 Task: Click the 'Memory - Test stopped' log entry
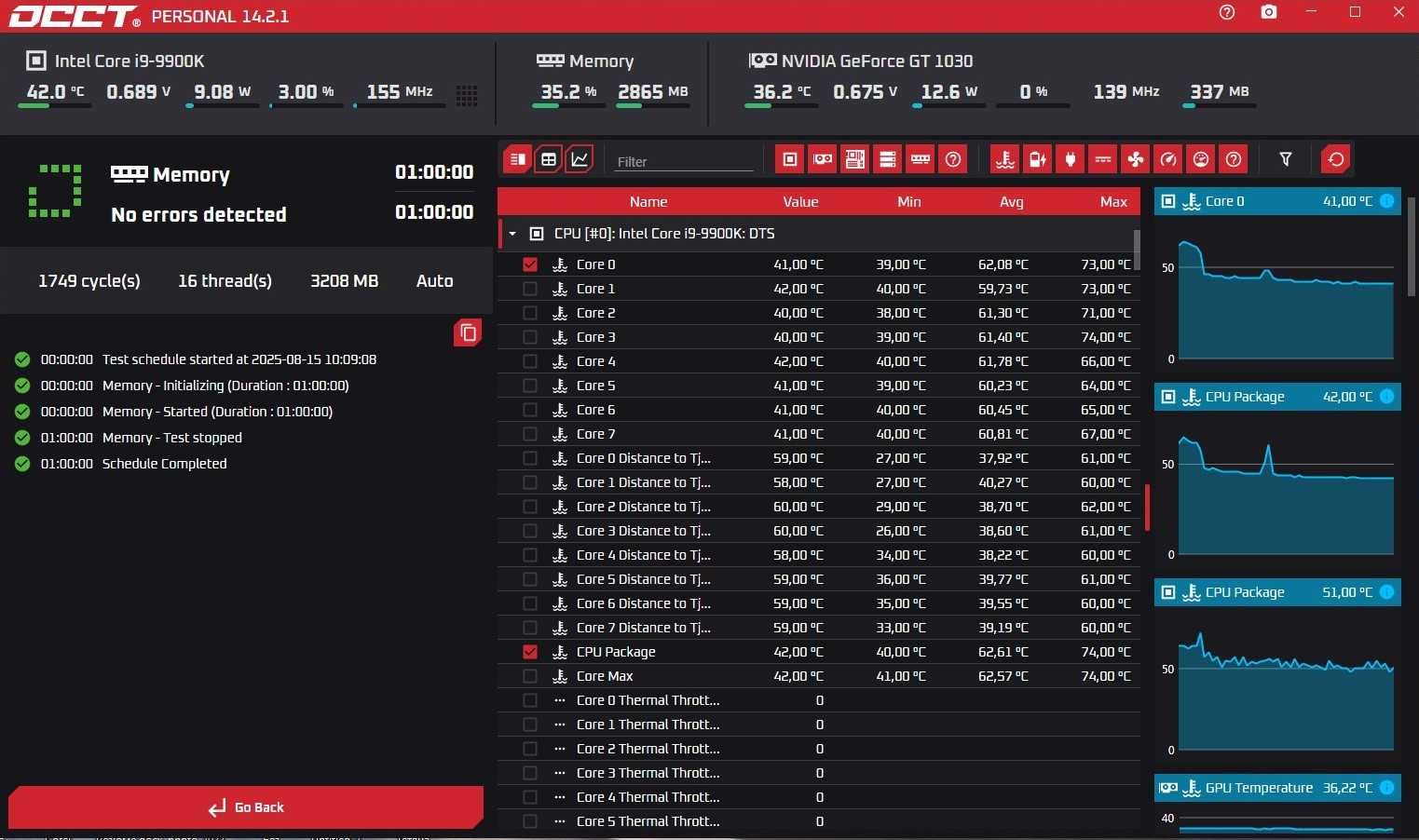click(171, 438)
